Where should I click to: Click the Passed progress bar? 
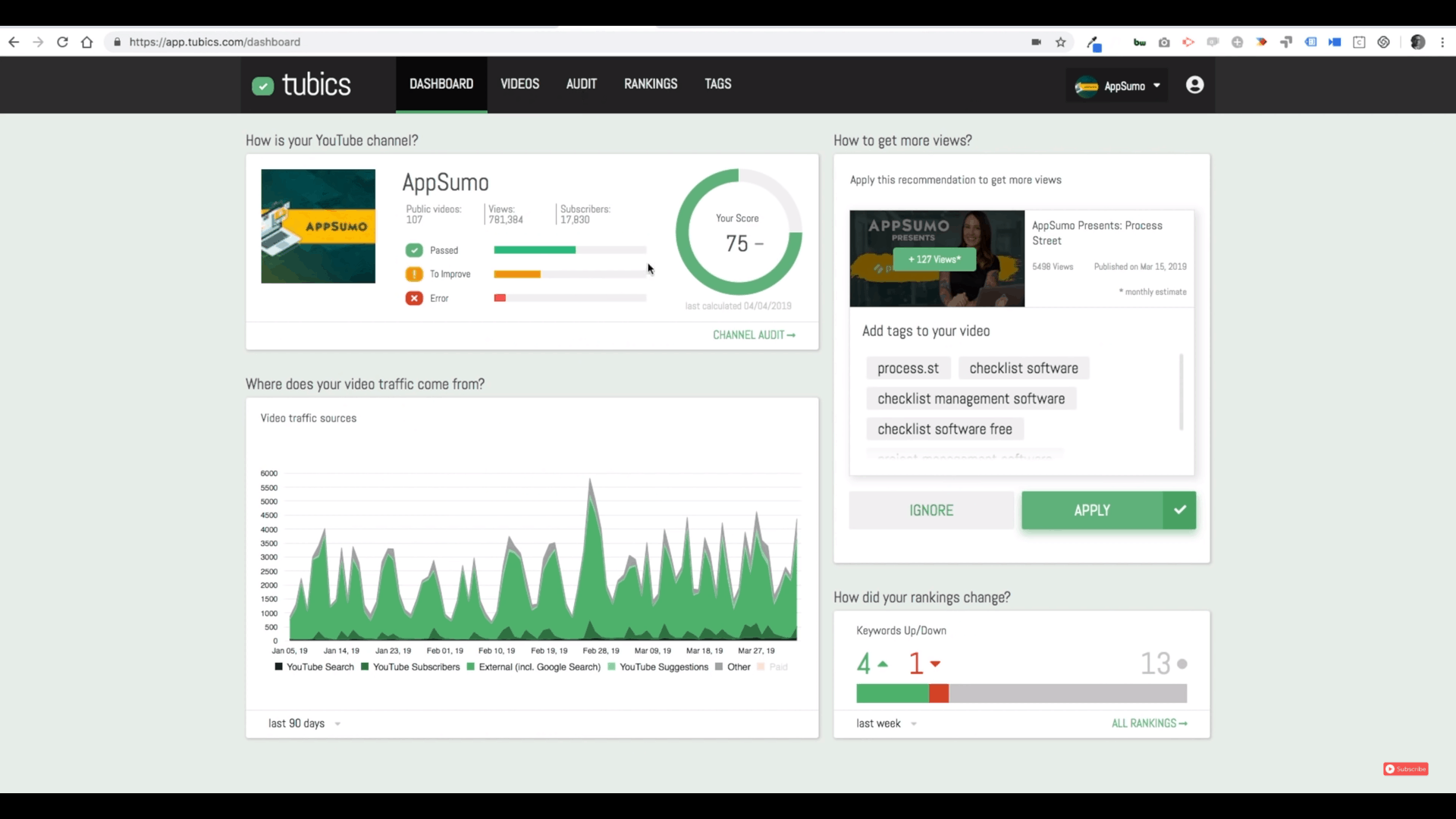(570, 249)
